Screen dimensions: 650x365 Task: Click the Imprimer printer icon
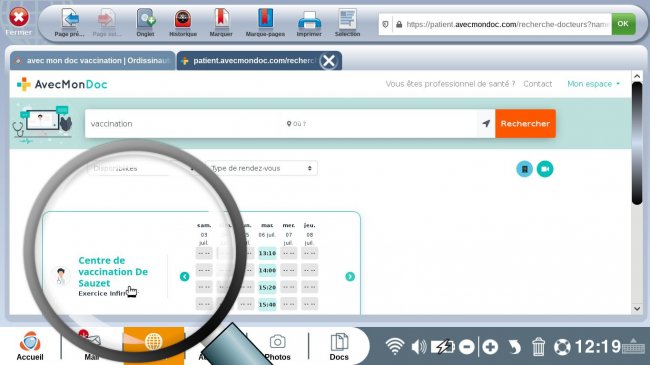click(x=309, y=23)
